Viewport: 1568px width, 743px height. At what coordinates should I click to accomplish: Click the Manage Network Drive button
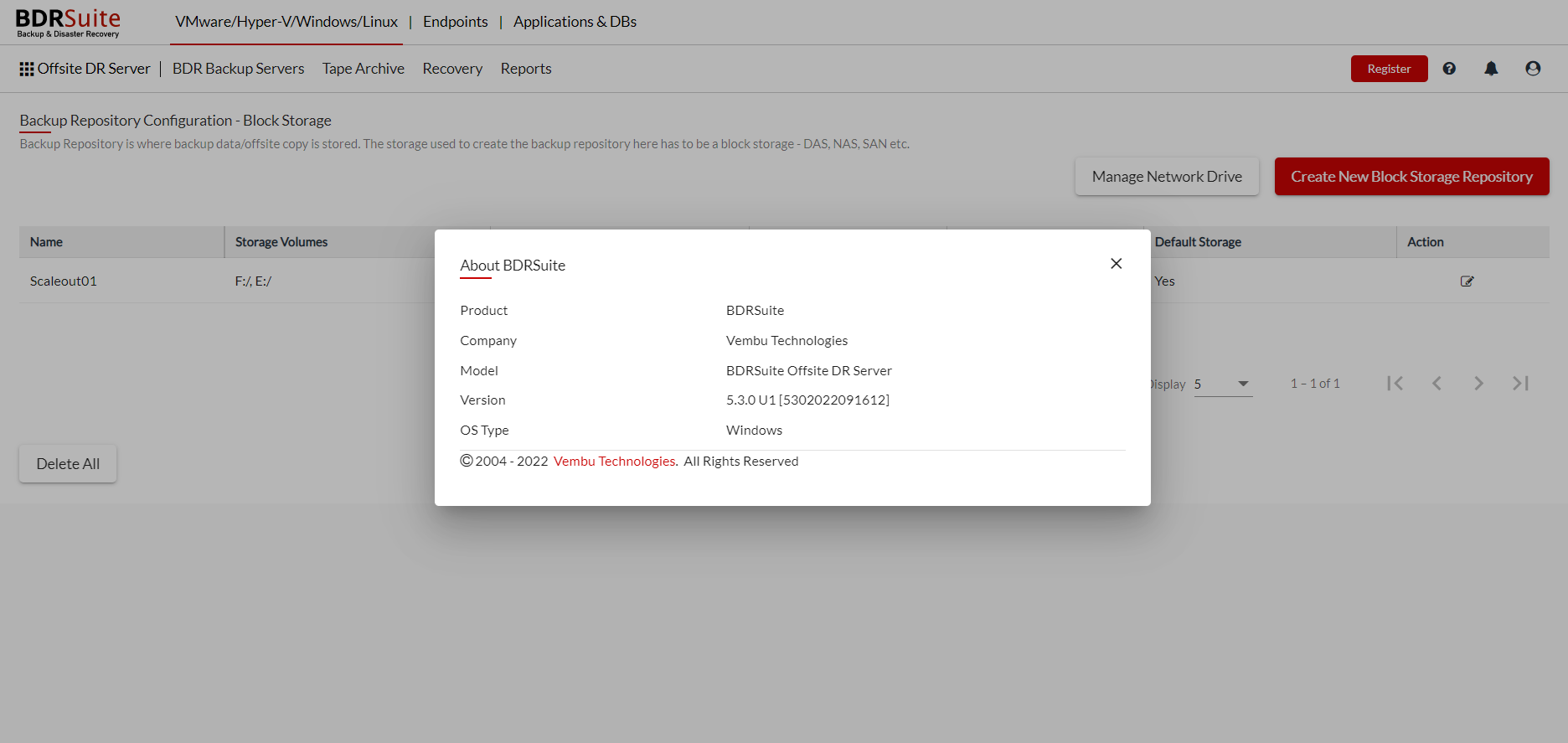tap(1167, 177)
